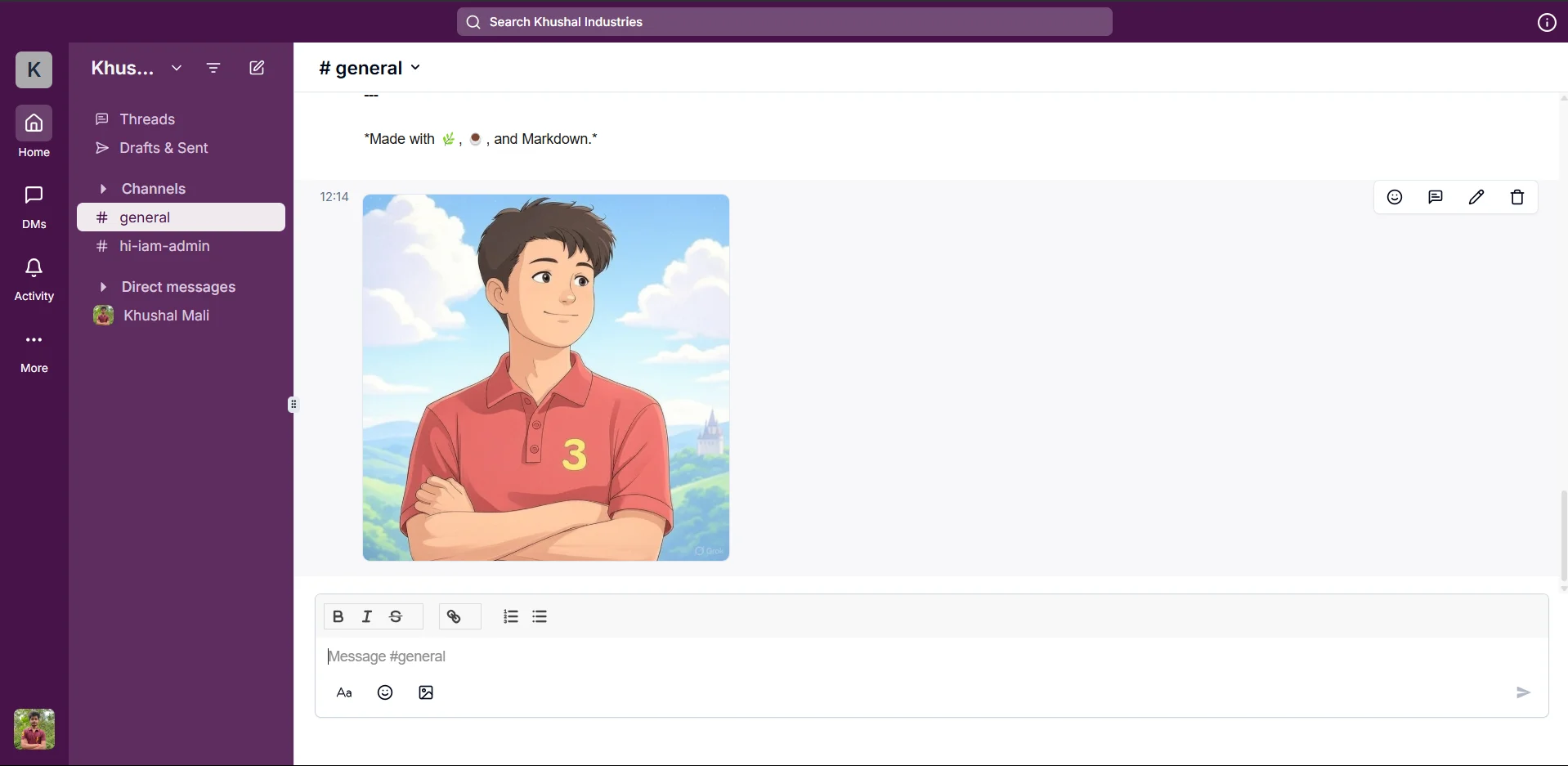1568x766 pixels.
Task: Send the message
Action: pos(1524,693)
